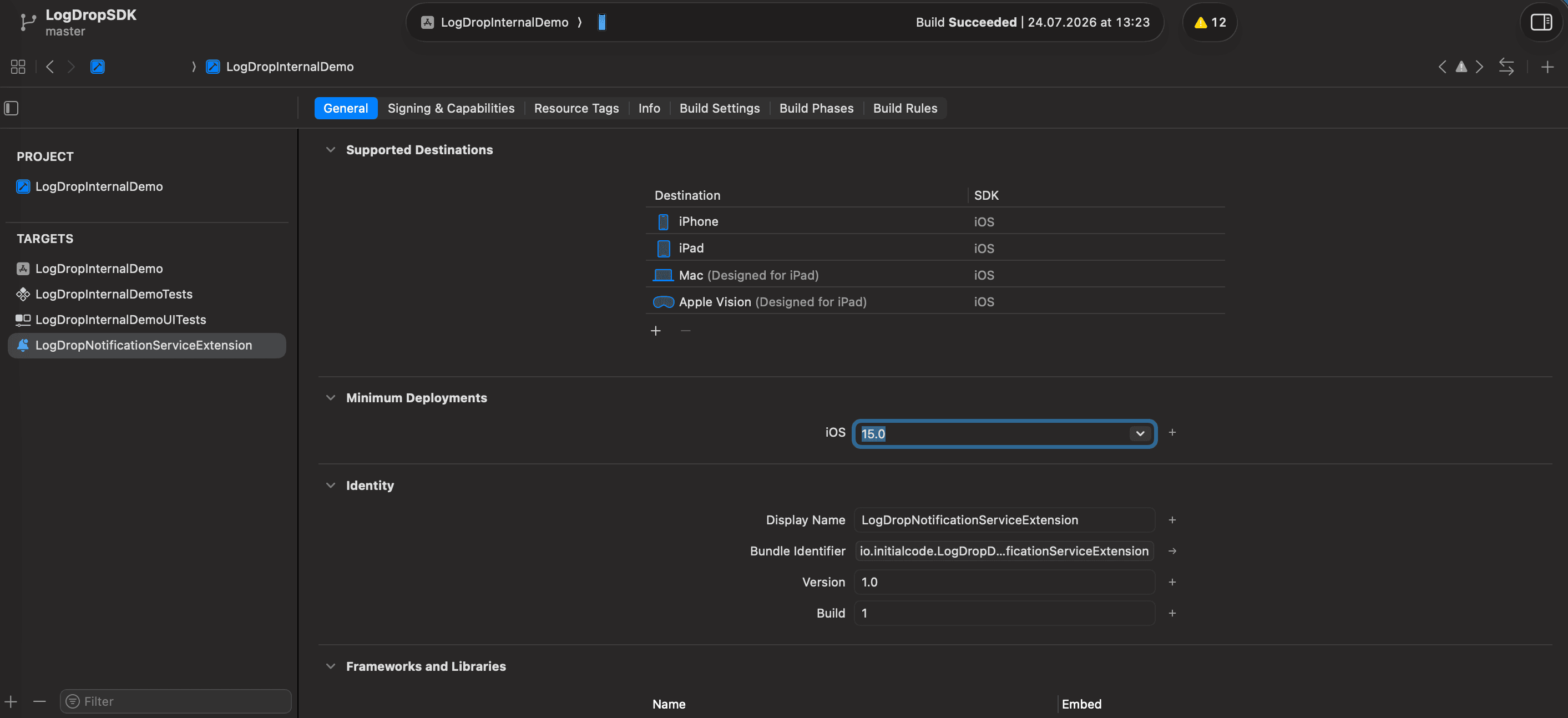1568x718 pixels.
Task: Remove the selected target with minus button
Action: coord(39,701)
